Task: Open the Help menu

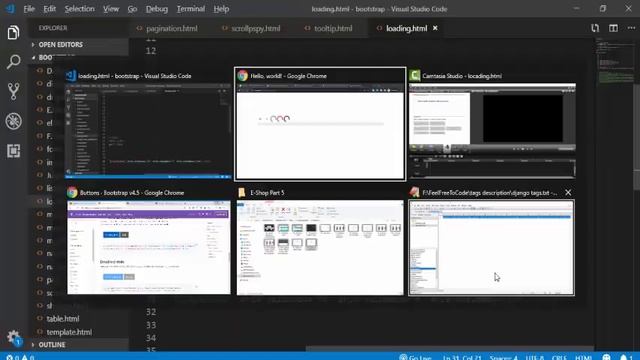Action: (221, 9)
